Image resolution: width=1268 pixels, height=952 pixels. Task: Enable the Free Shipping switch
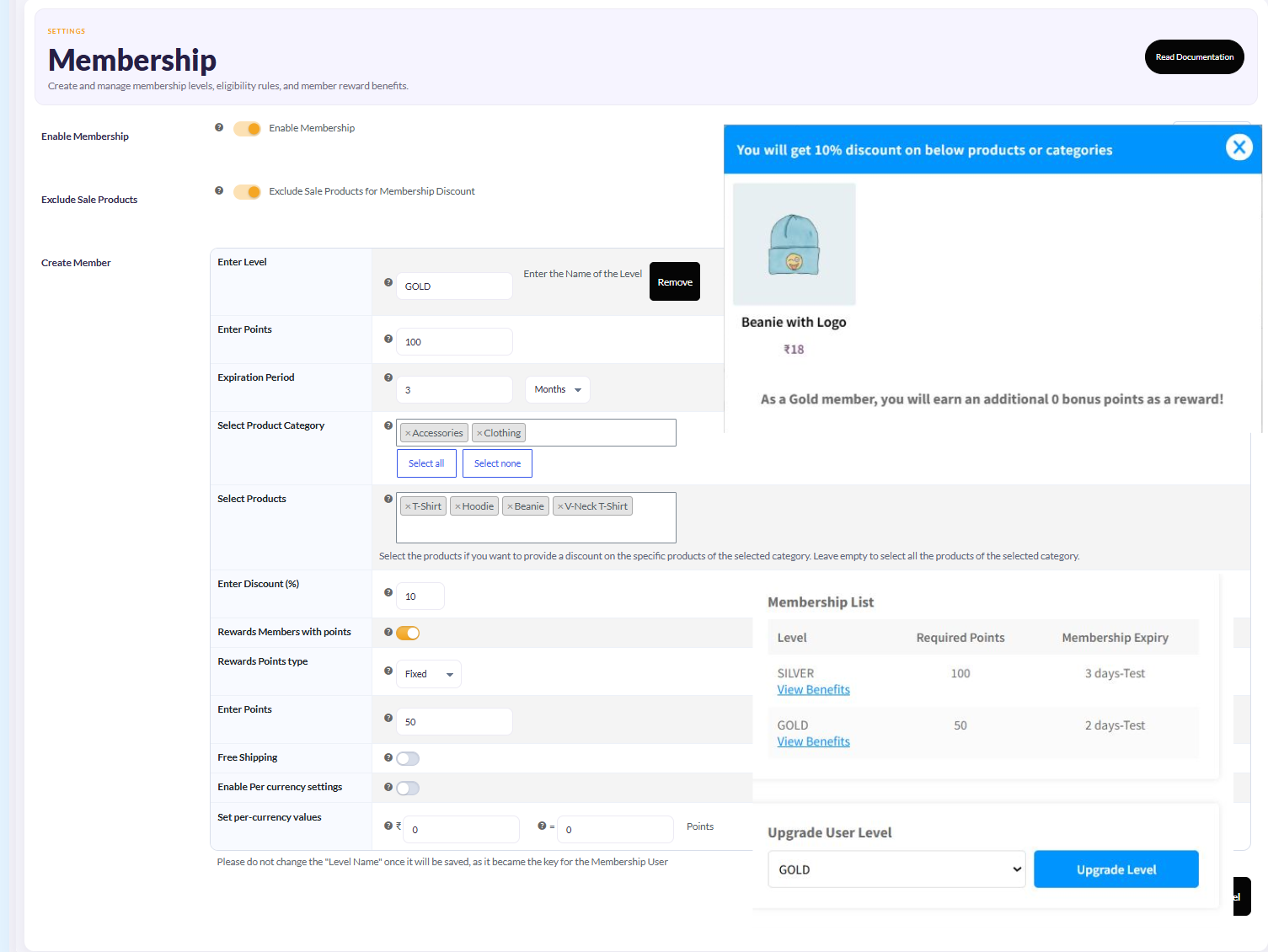click(408, 758)
